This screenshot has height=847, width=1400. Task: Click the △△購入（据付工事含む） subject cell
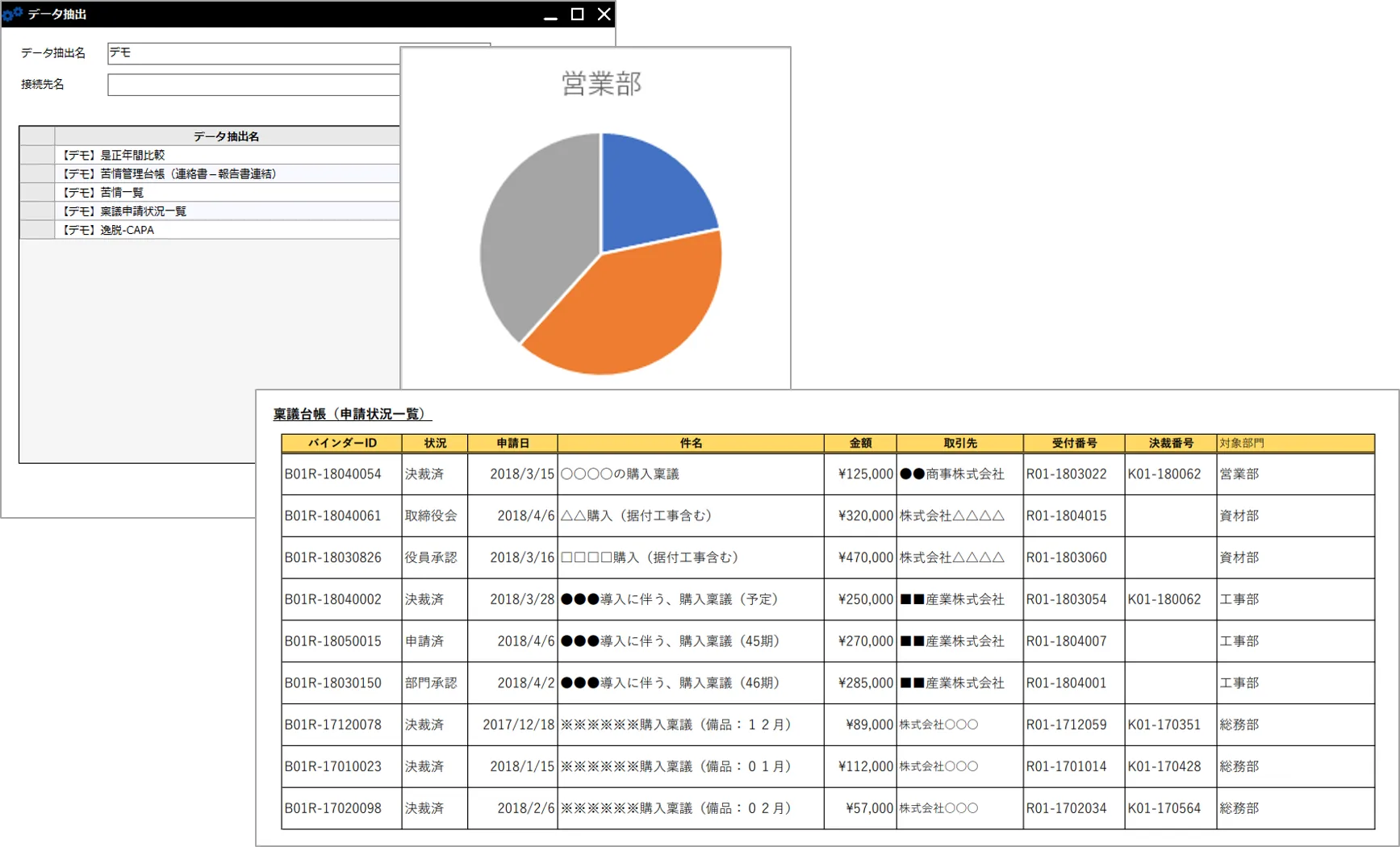[691, 515]
